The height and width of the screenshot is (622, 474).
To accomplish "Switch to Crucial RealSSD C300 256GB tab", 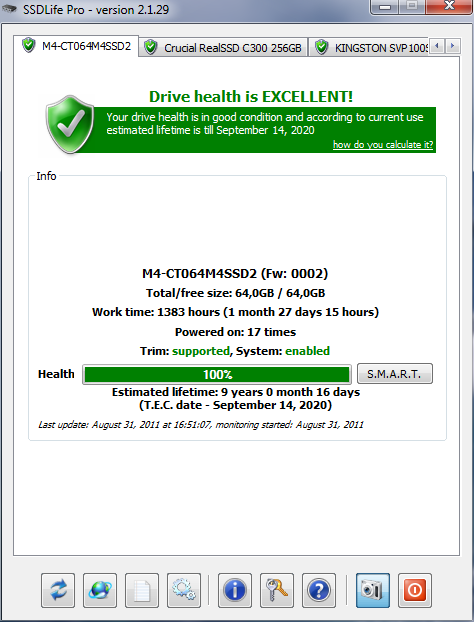I will coord(223,48).
